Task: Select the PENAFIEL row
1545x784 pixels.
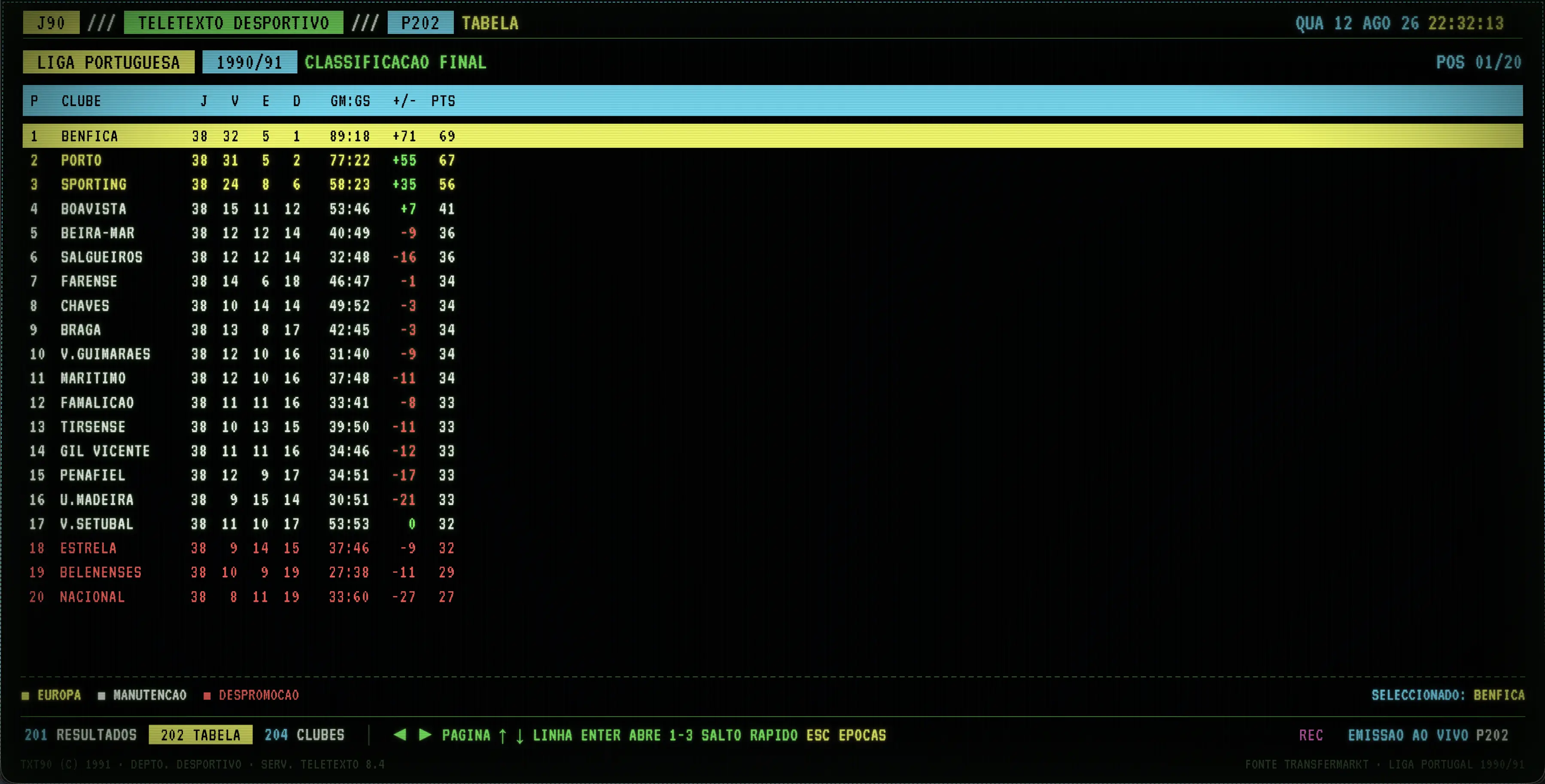Action: [x=772, y=475]
